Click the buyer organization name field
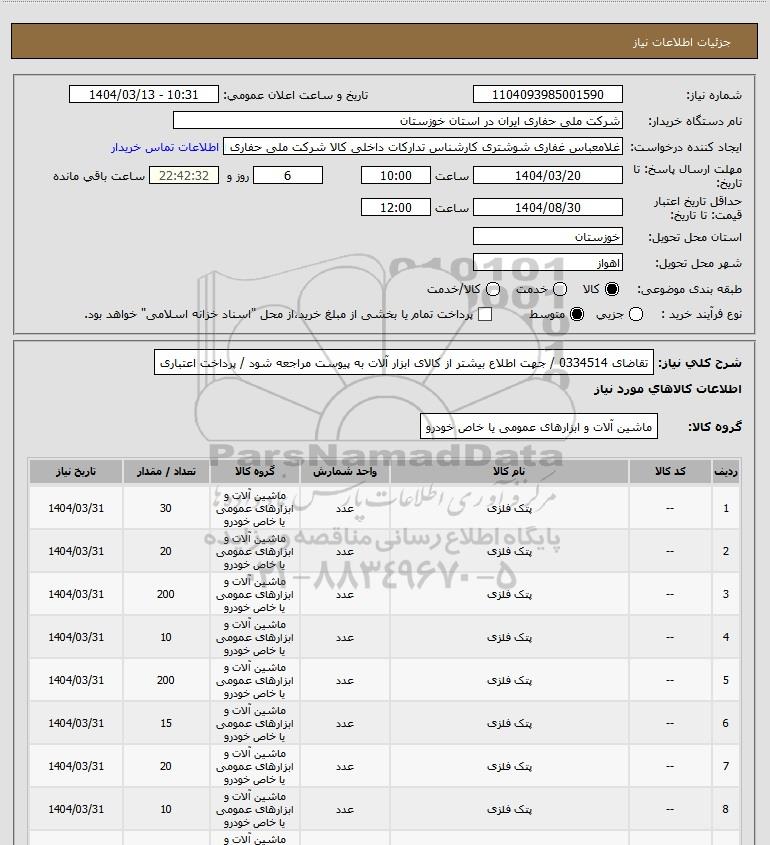Image resolution: width=770 pixels, height=845 pixels. click(398, 121)
